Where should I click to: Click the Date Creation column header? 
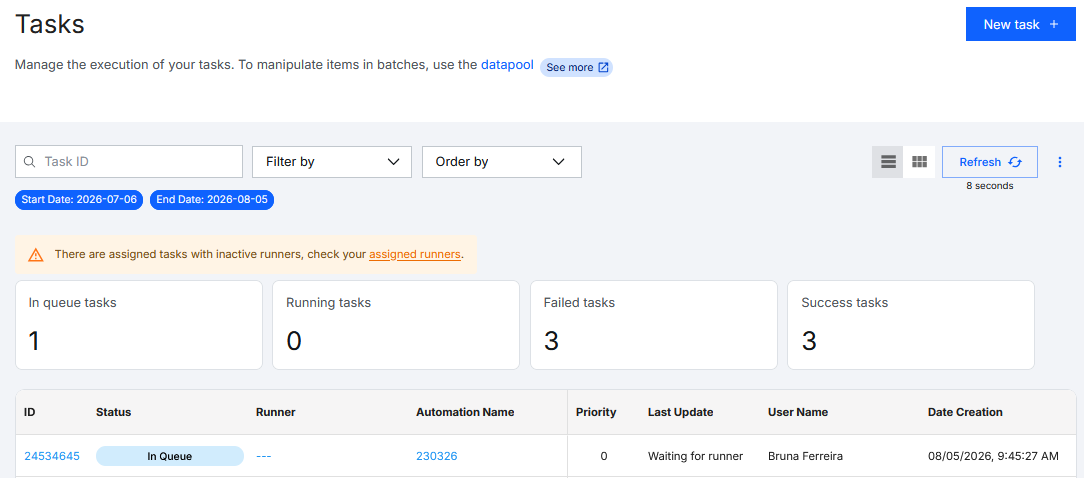pos(965,412)
